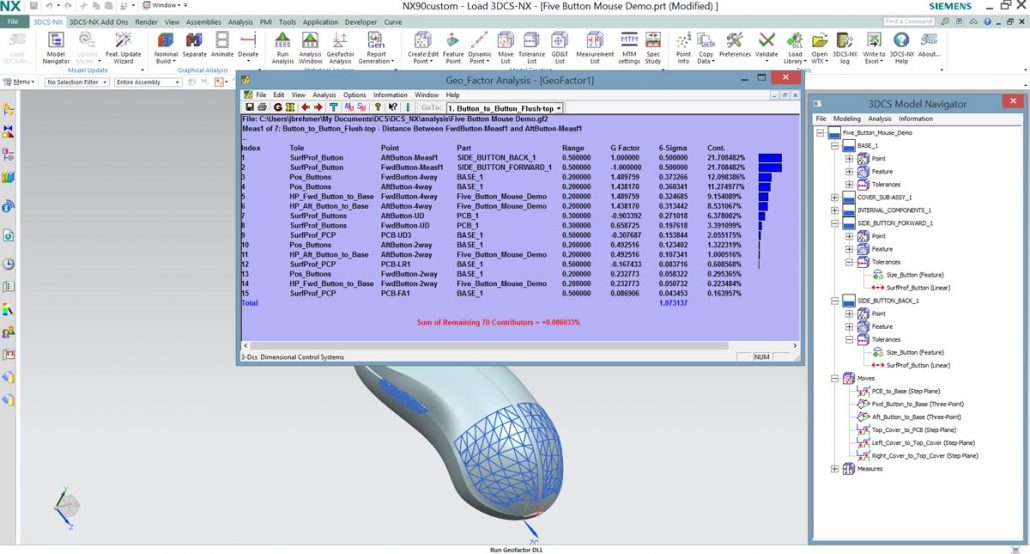The image size is (1030, 554).
Task: Click the Write to Excel icon
Action: pos(873,45)
